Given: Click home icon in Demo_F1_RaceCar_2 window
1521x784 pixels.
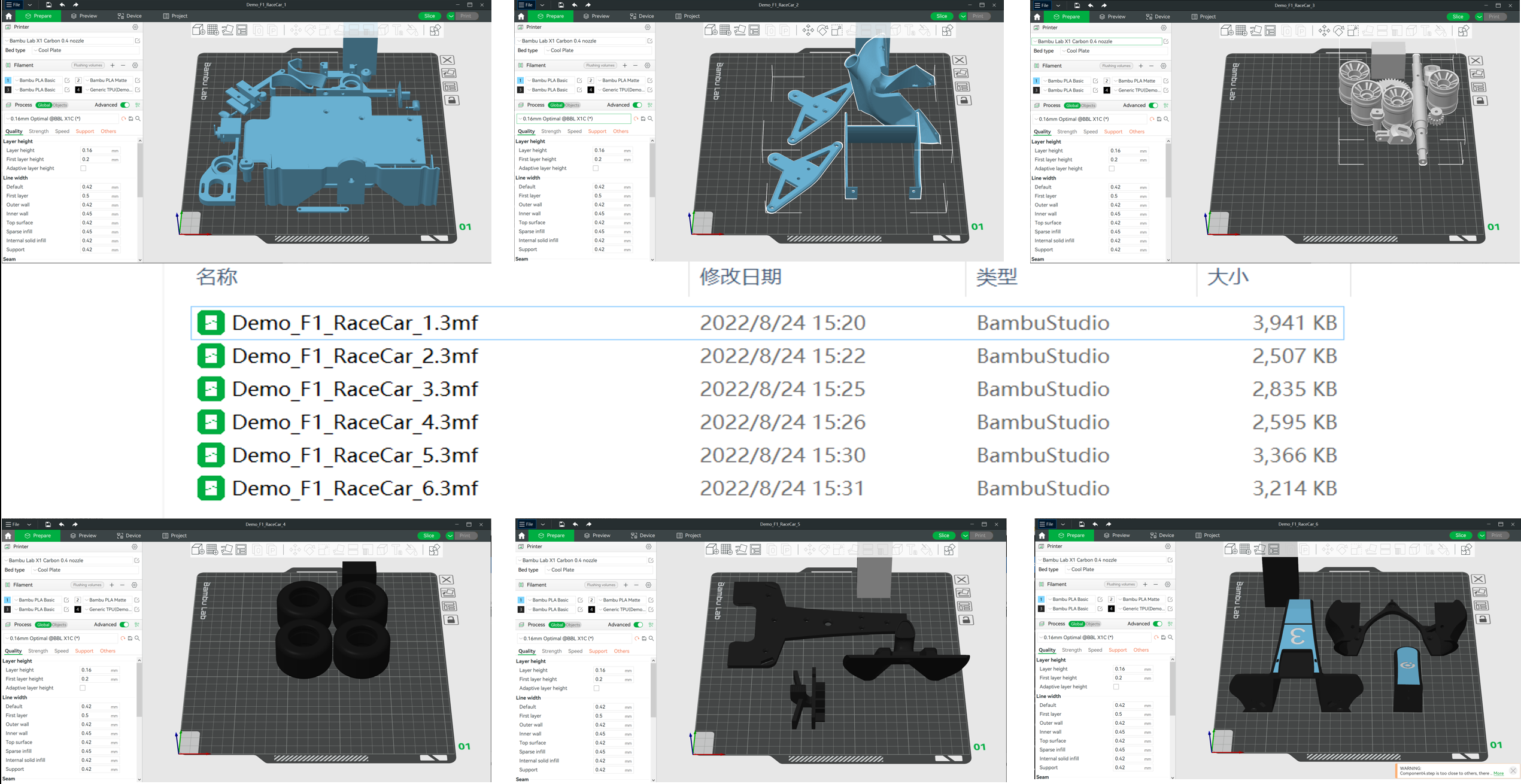Looking at the screenshot, I should point(521,16).
